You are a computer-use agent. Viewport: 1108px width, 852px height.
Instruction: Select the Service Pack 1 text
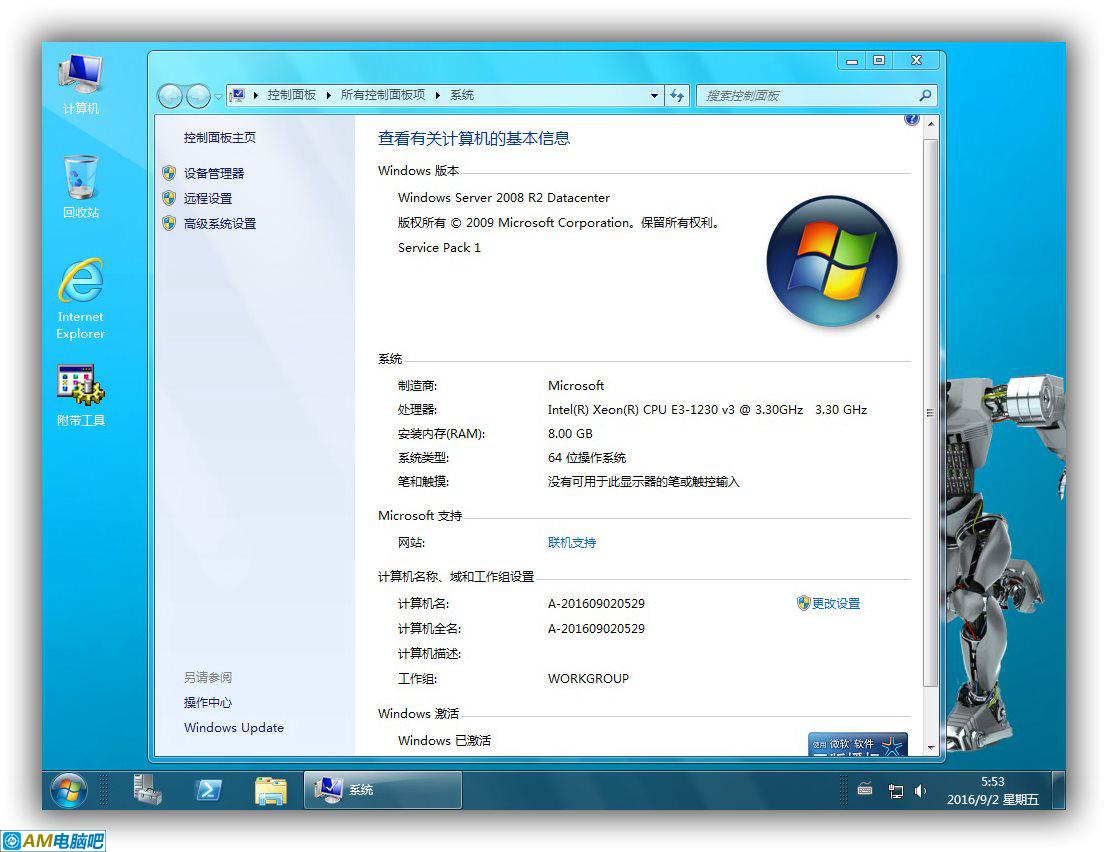[439, 248]
